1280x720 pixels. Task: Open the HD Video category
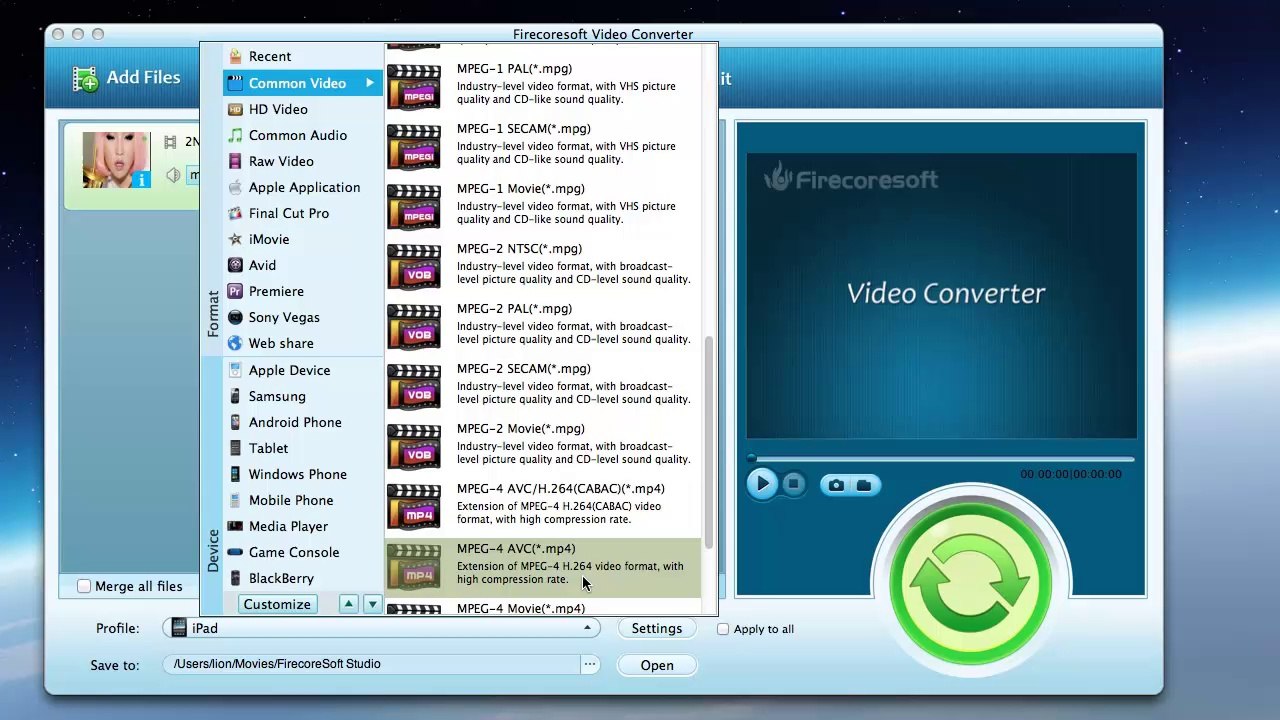tap(302, 109)
